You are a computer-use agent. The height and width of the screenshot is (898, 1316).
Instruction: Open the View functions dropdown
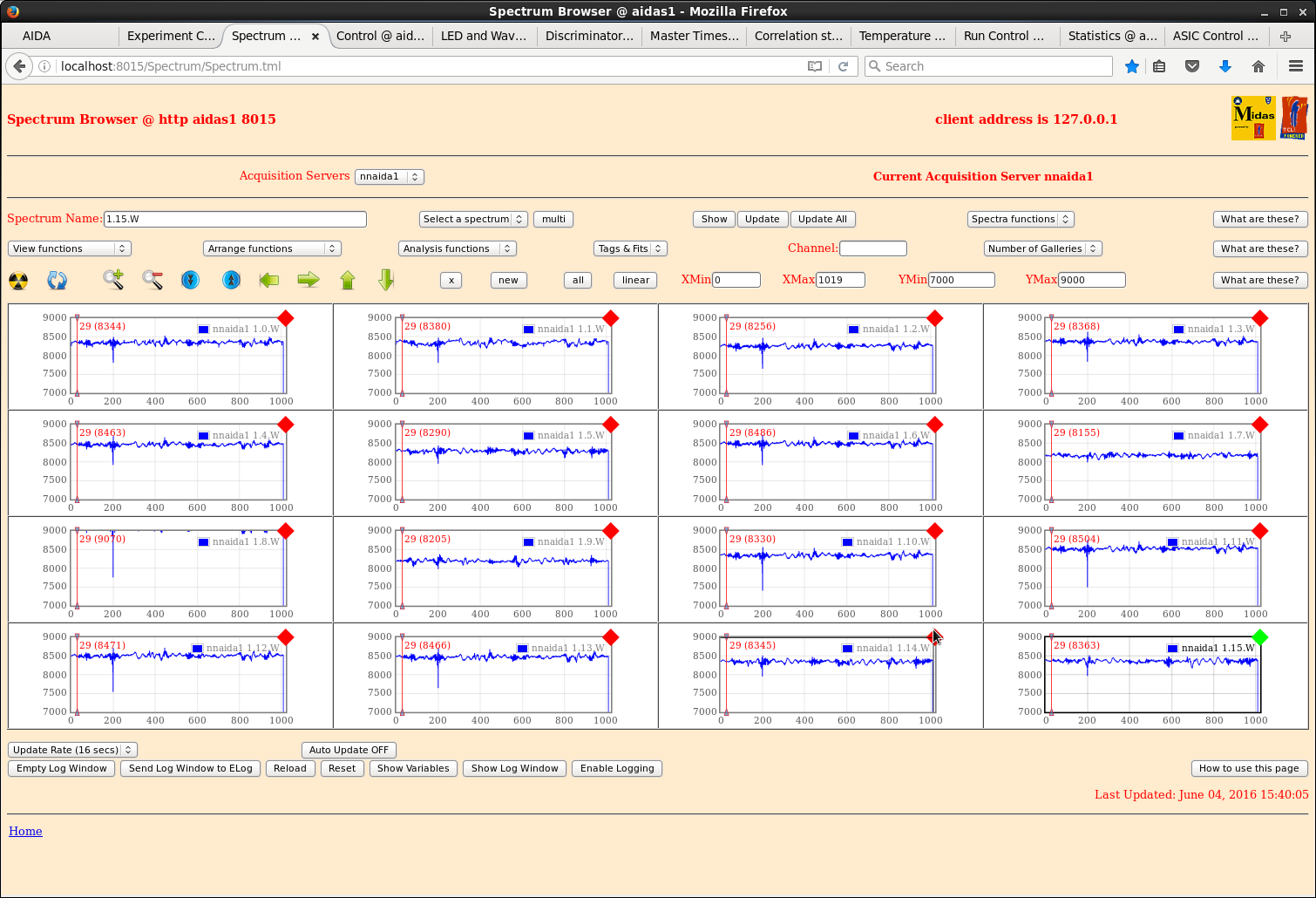(x=70, y=248)
